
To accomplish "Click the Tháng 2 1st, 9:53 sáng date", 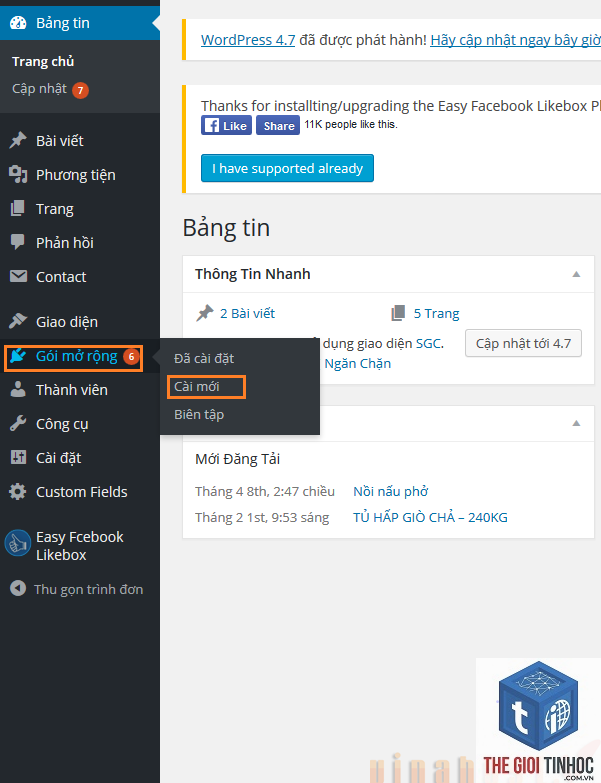I will 262,517.
